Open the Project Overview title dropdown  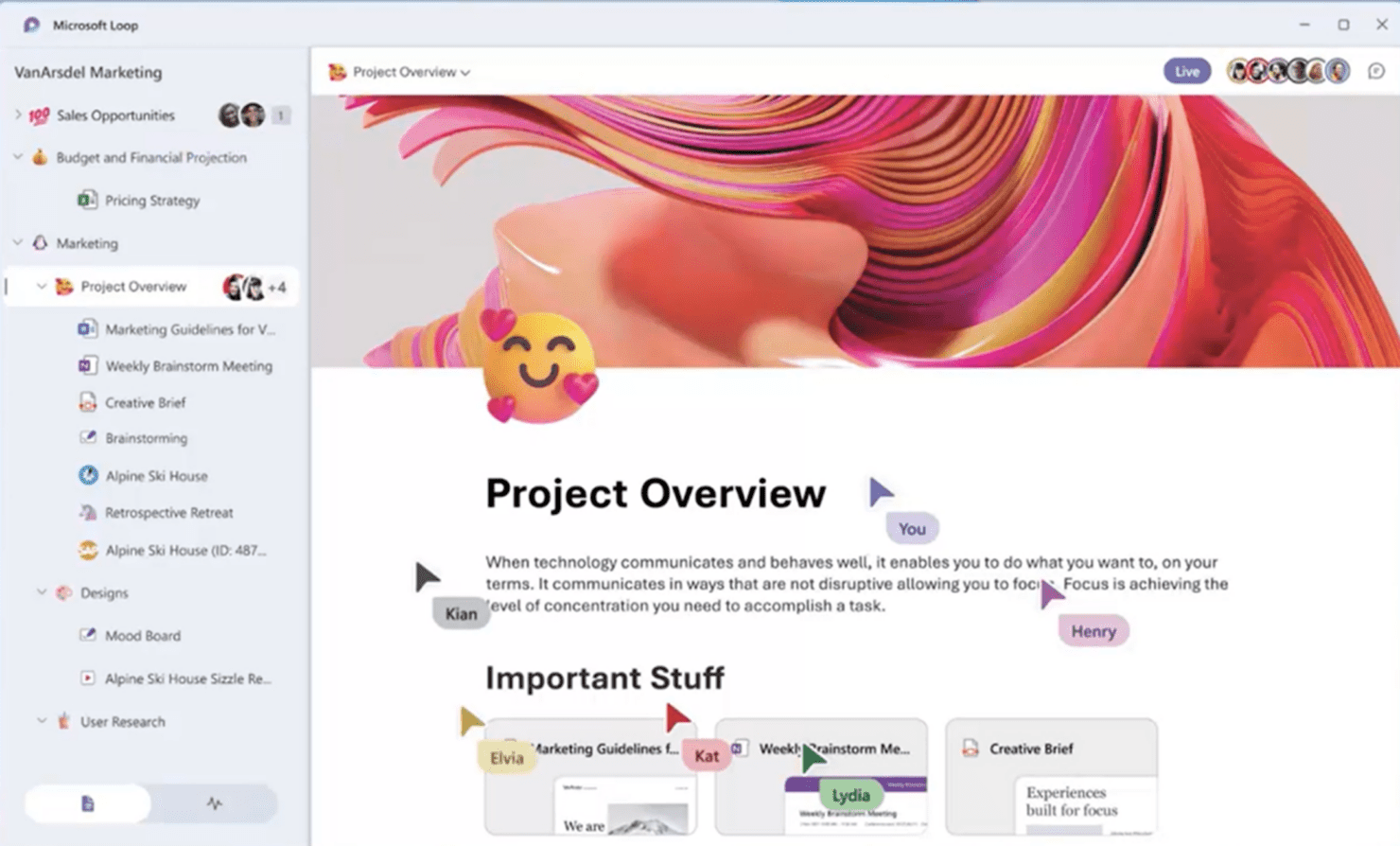pos(464,71)
